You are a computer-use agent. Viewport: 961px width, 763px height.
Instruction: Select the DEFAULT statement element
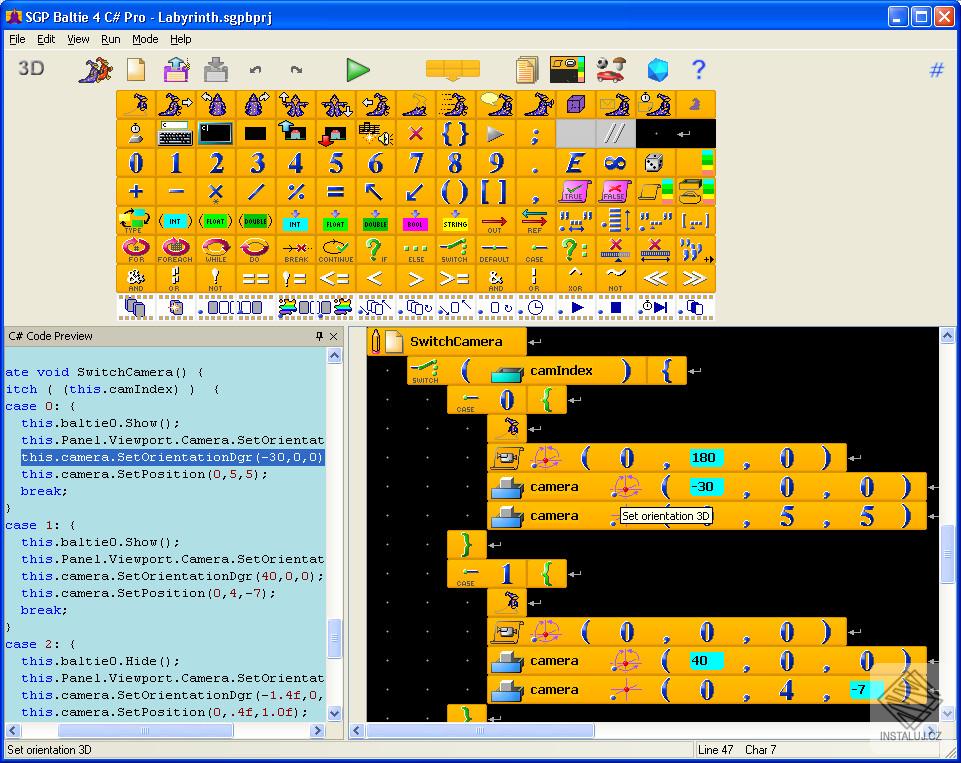(x=495, y=250)
